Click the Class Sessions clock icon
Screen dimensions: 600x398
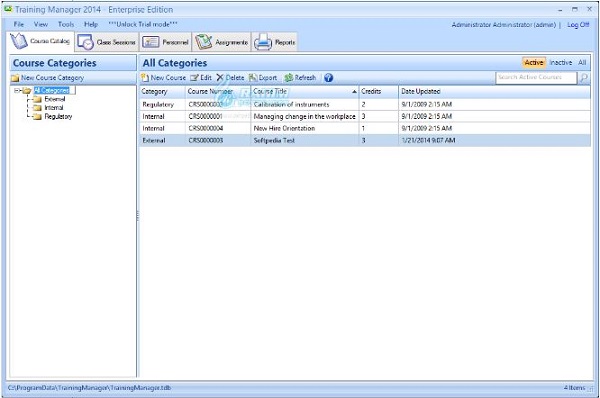85,42
